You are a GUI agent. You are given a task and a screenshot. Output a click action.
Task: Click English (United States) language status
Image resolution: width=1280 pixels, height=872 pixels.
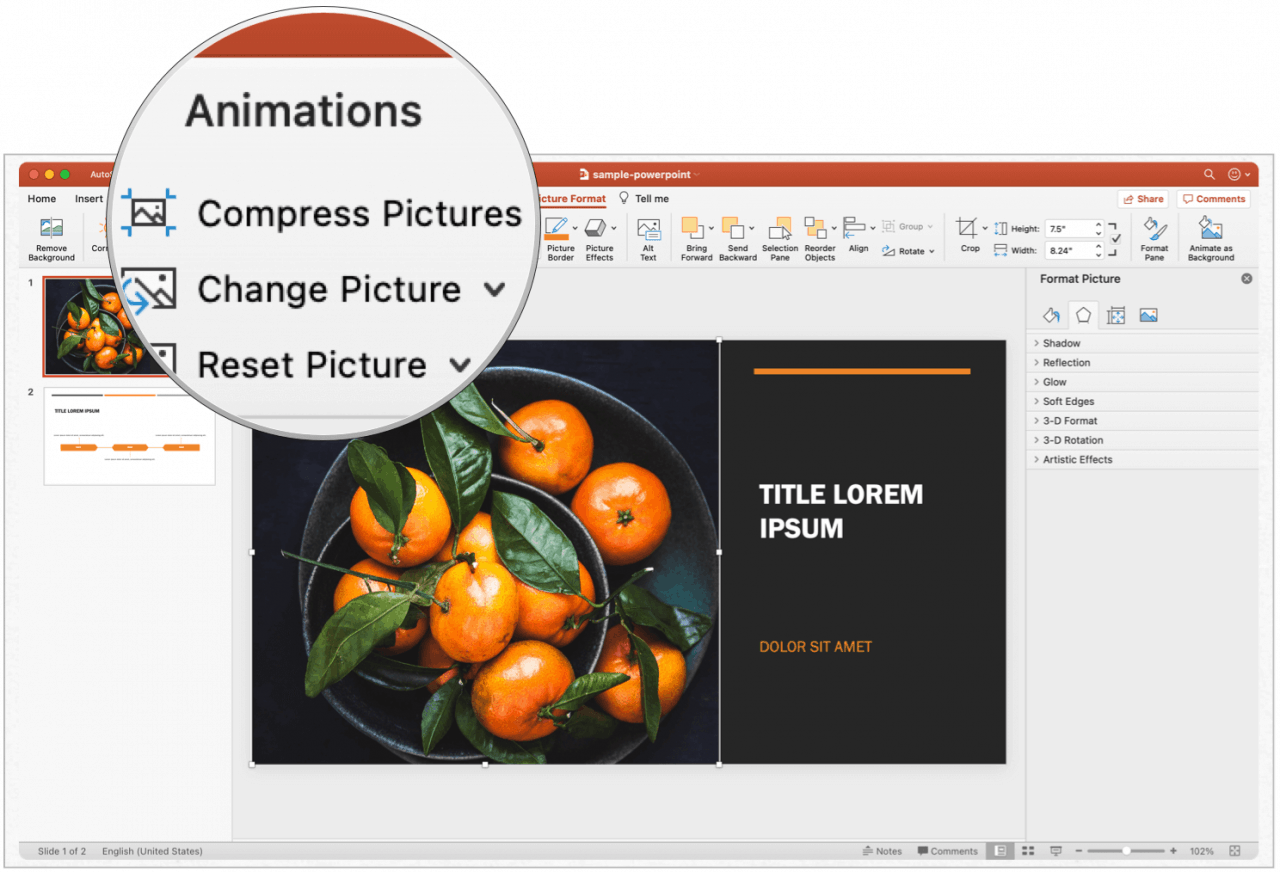(152, 851)
